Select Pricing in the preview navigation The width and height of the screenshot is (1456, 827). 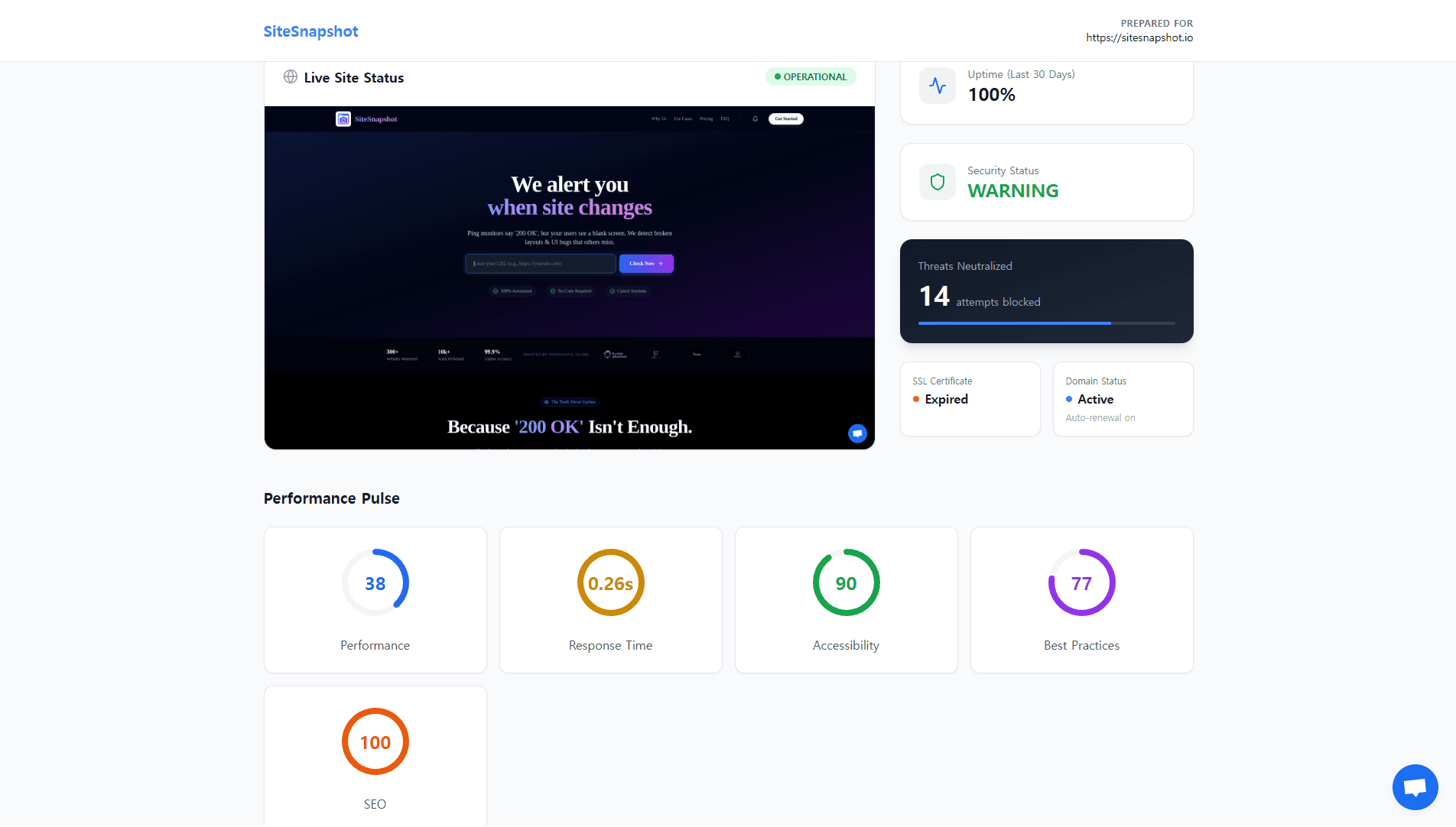(x=706, y=119)
